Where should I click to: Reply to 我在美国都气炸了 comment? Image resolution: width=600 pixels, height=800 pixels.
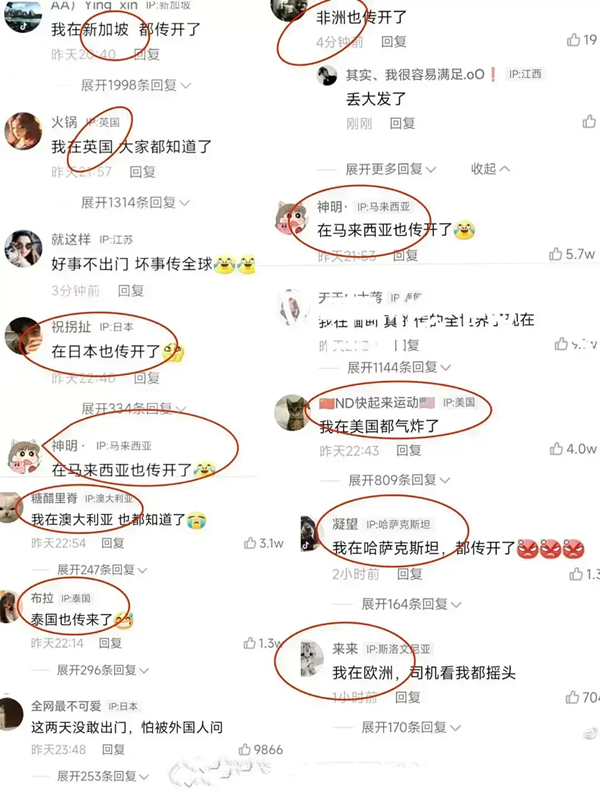409,451
